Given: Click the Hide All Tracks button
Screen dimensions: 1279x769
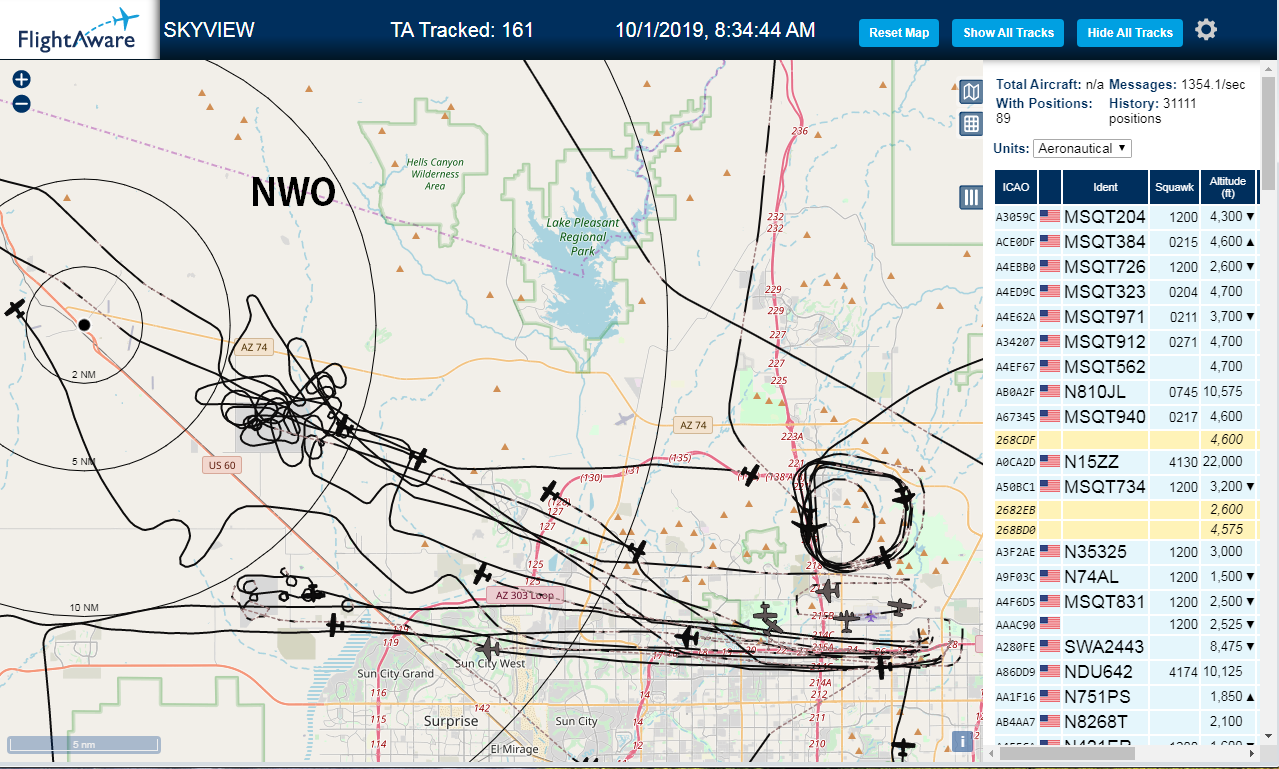Looking at the screenshot, I should pos(1130,33).
